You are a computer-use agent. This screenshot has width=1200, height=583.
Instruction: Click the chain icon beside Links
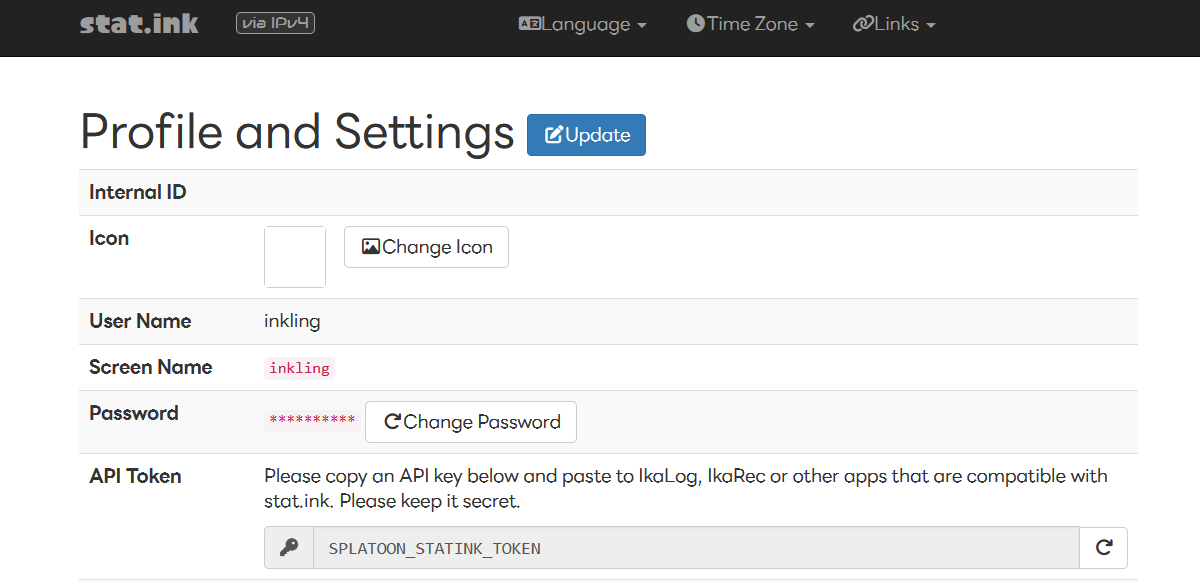pos(863,24)
